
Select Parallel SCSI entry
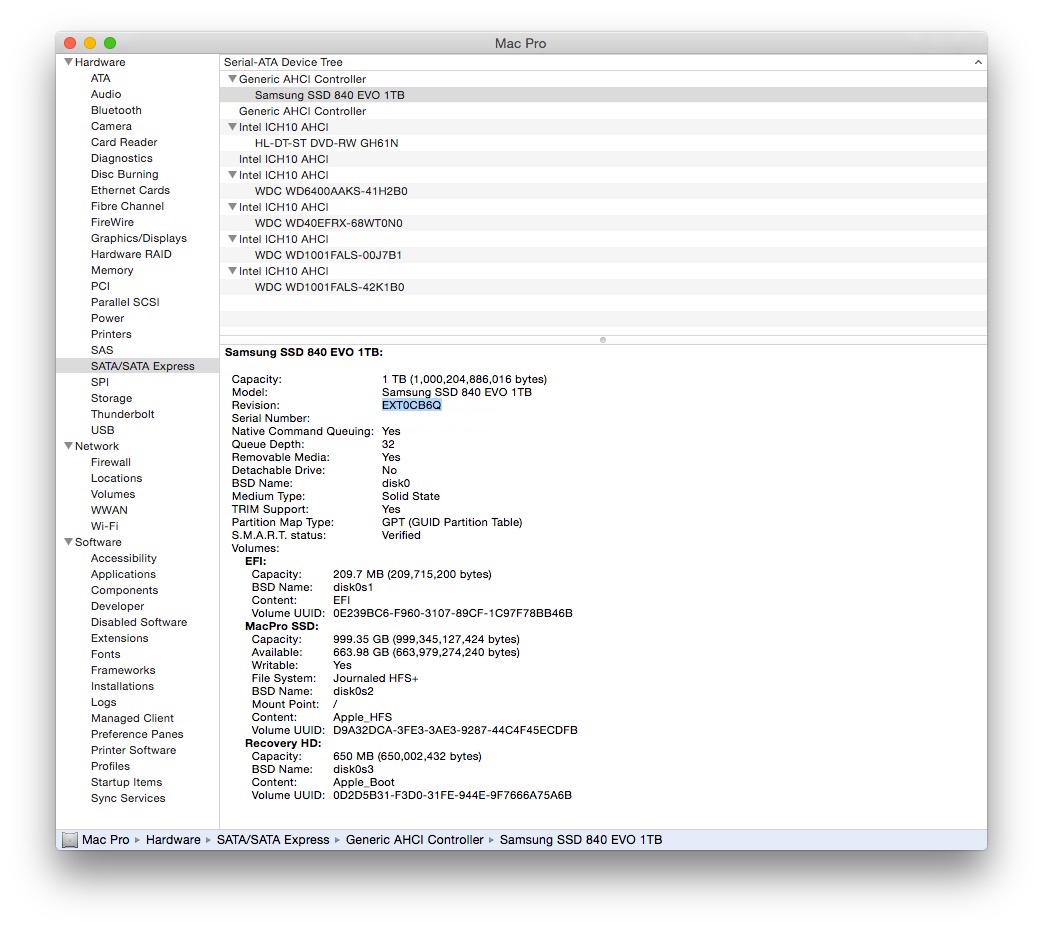click(125, 301)
